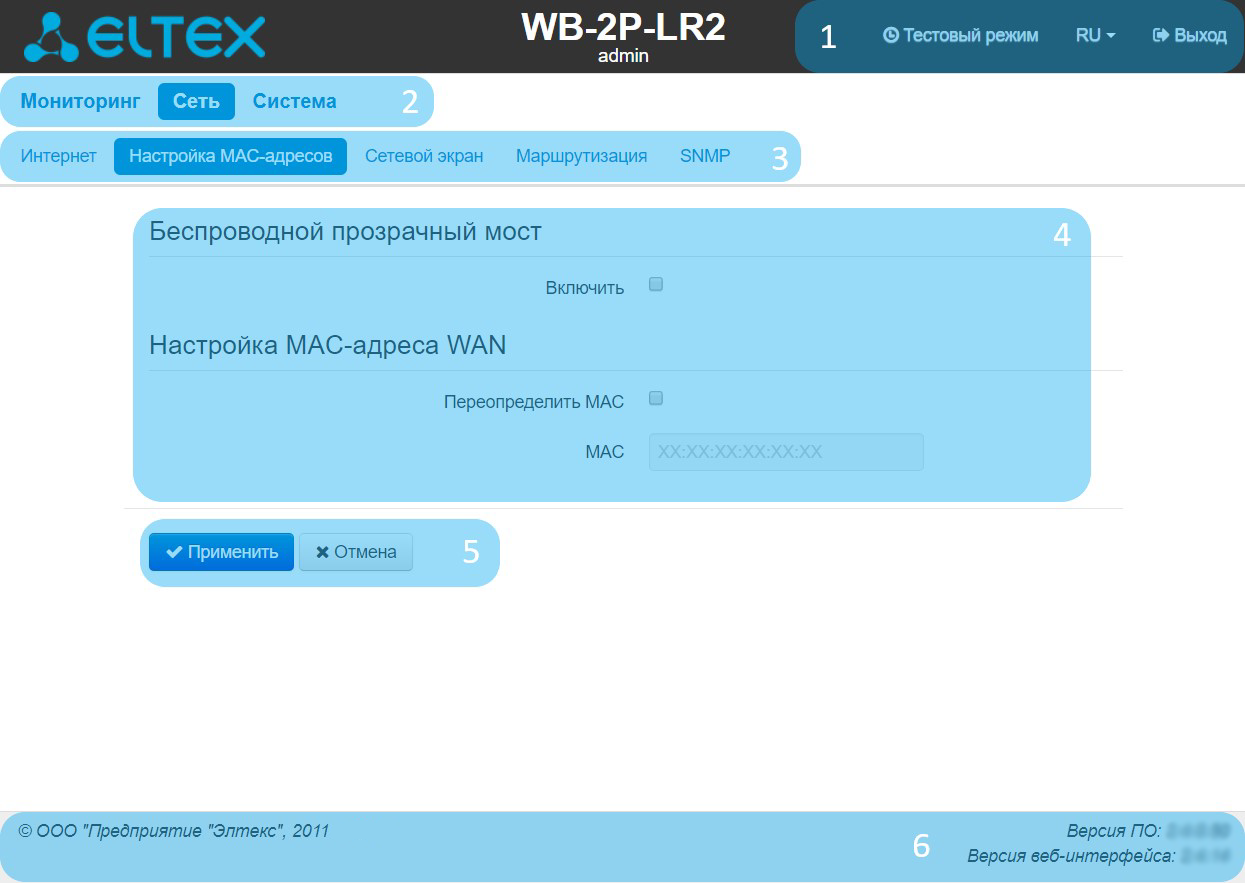Click the cross icon on Отмена button

point(322,552)
